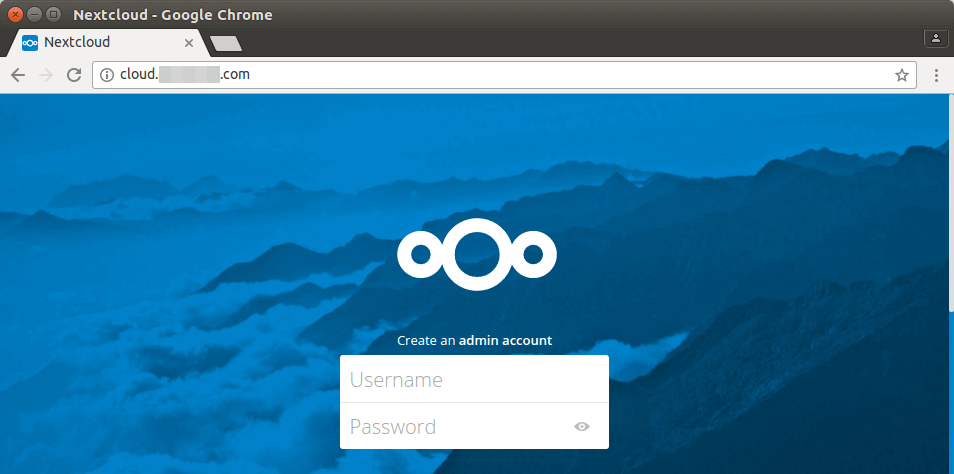The height and width of the screenshot is (474, 954).
Task: Open a new tab
Action: tap(226, 43)
